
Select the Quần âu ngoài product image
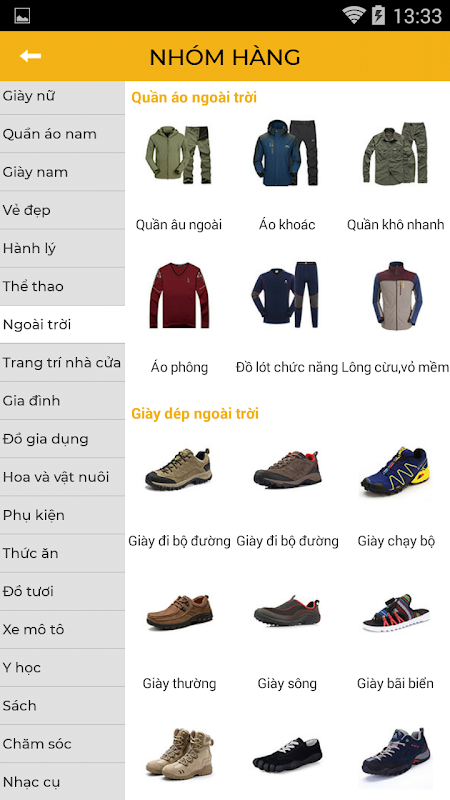click(x=179, y=155)
